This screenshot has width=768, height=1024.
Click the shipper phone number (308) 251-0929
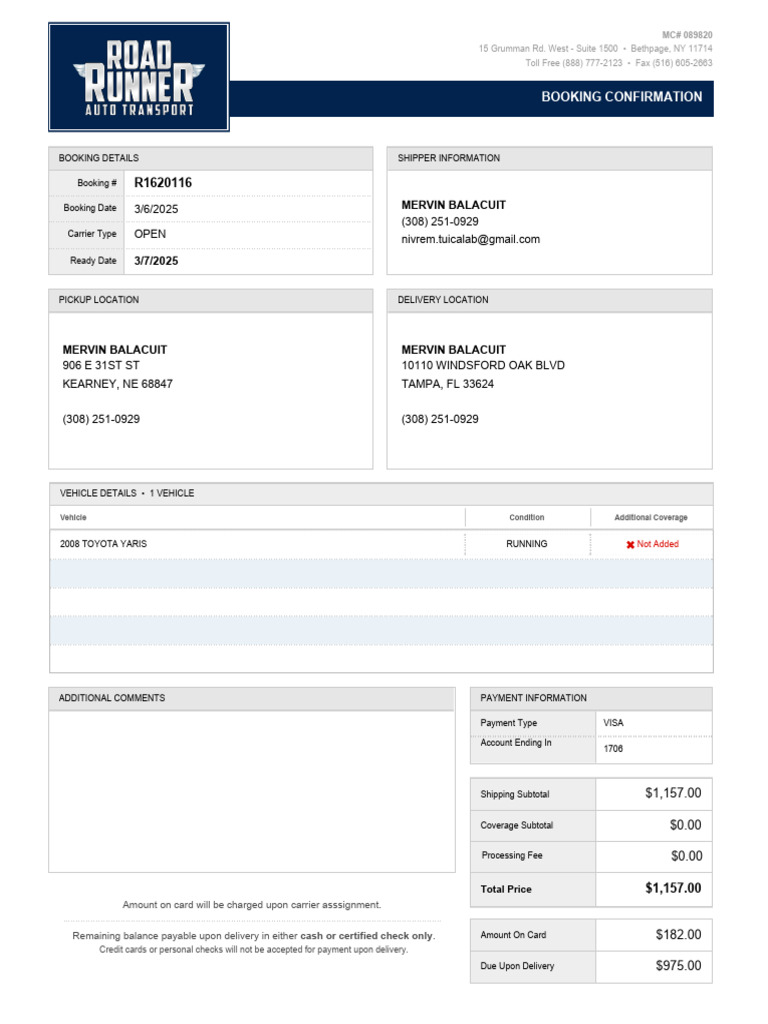tap(440, 222)
